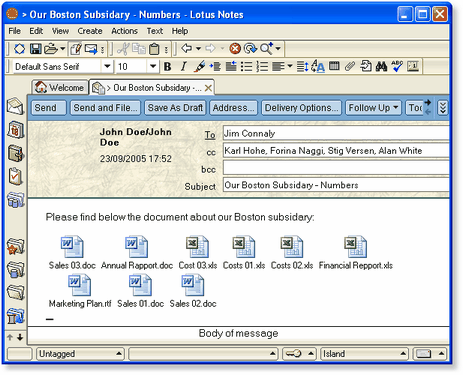Image resolution: width=463 pixels, height=375 pixels.
Task: Click the Bullet list icon
Action: [247, 66]
